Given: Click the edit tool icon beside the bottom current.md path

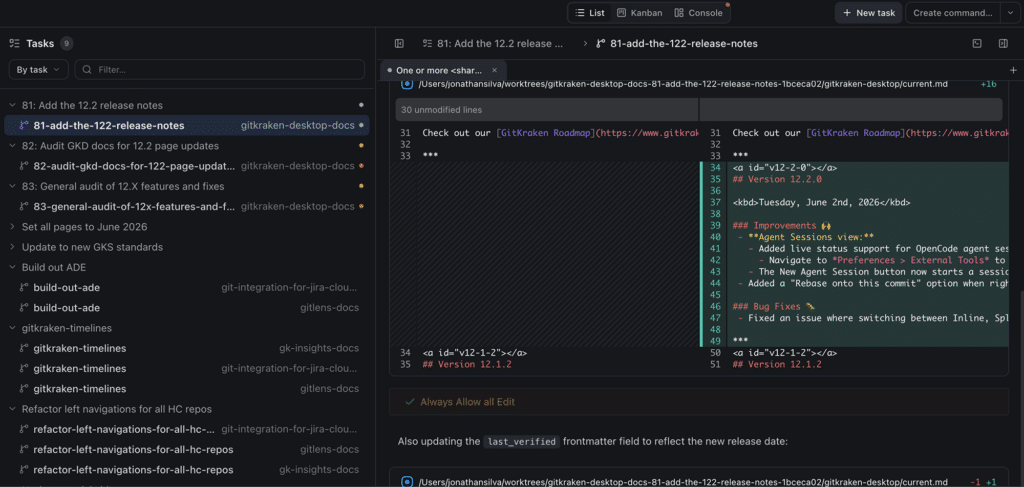Looking at the screenshot, I should pyautogui.click(x=407, y=482).
